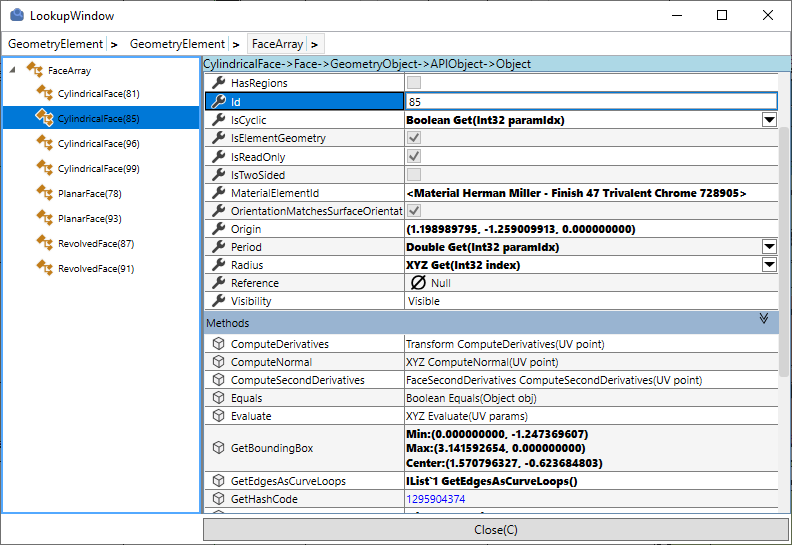The image size is (792, 545).
Task: Select CylindricalFace(96) in the tree
Action: tap(98, 143)
